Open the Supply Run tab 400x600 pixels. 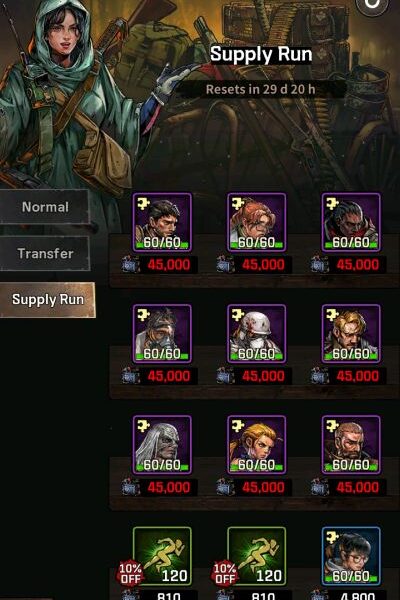(47, 300)
